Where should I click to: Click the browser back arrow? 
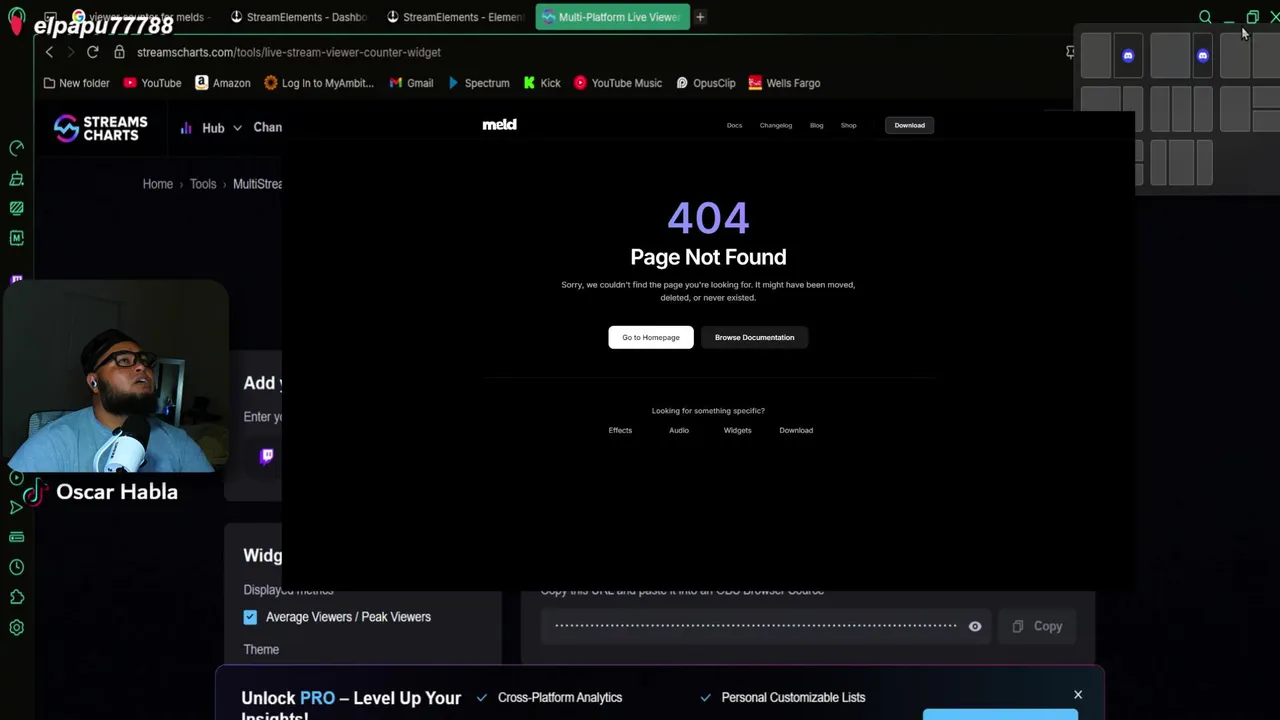(49, 52)
